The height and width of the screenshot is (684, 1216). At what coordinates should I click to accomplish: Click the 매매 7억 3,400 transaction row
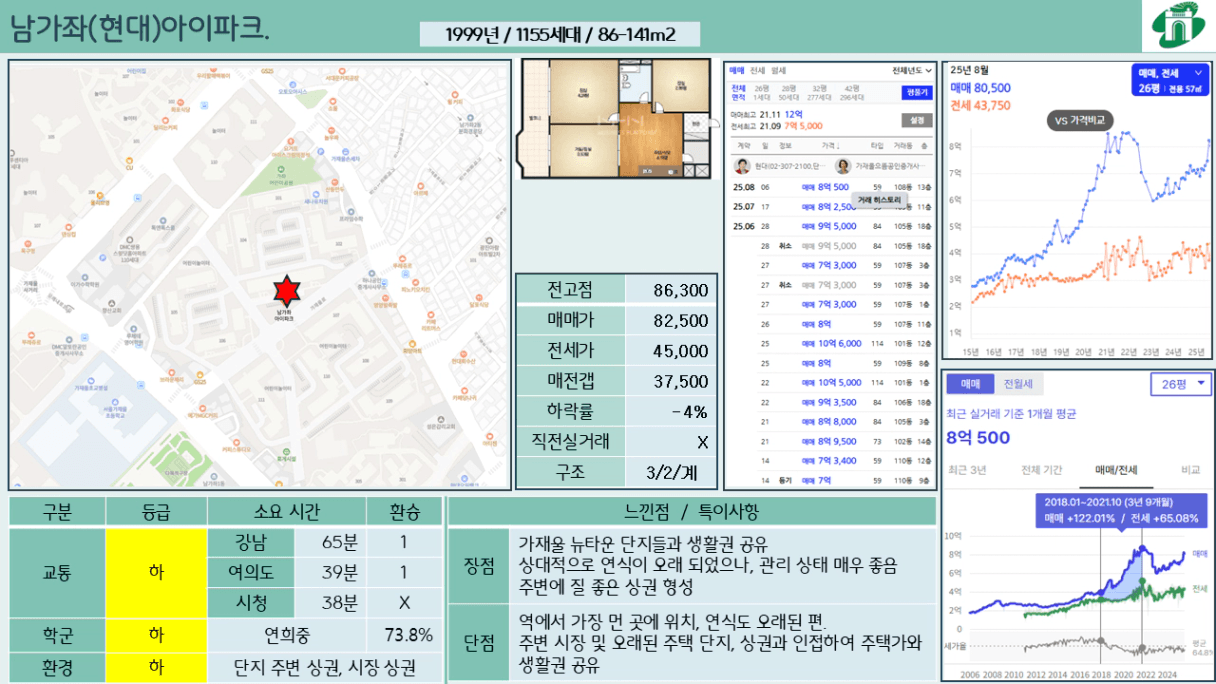tap(830, 461)
